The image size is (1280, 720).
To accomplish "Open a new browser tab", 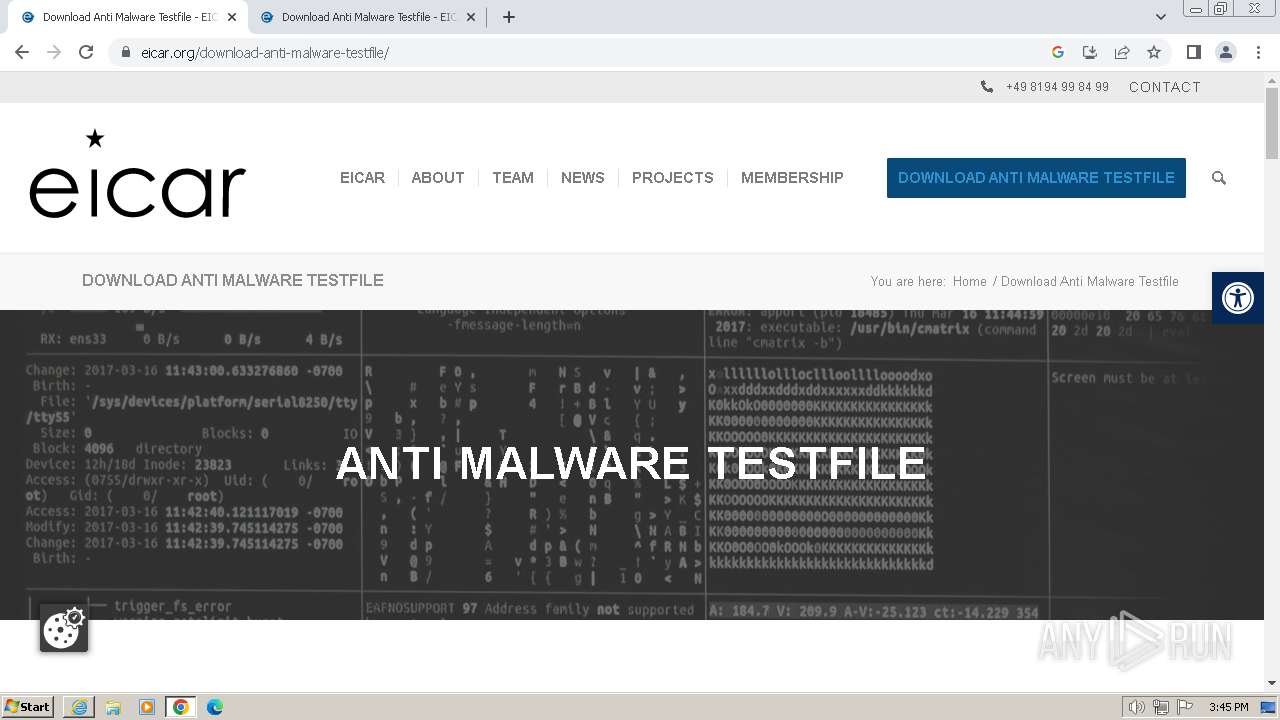I will [x=508, y=17].
